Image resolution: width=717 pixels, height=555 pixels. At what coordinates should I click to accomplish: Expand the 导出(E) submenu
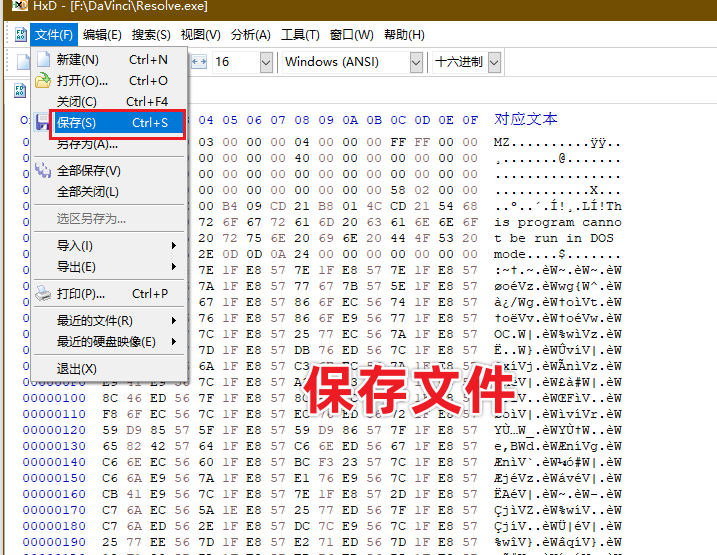coord(110,267)
